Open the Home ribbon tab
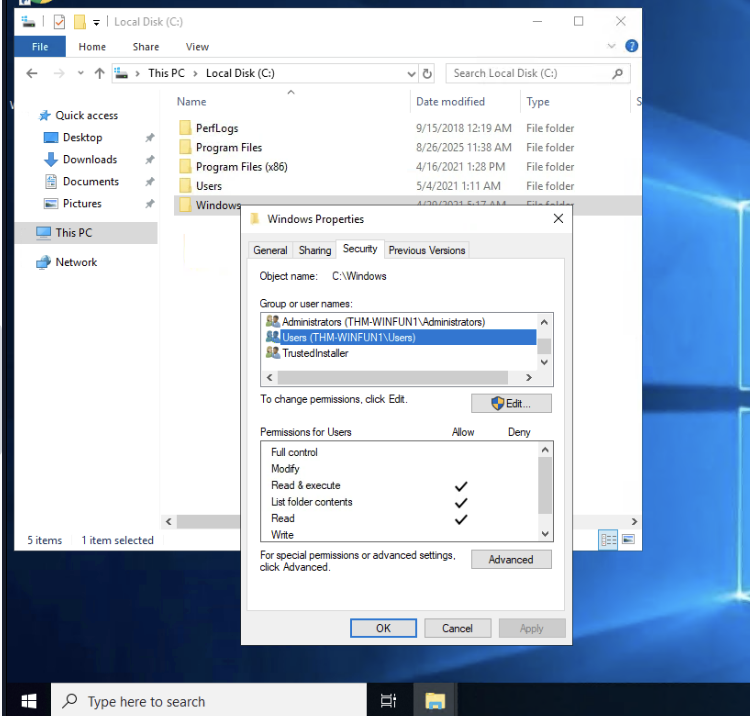Viewport: 750px width, 716px height. (92, 47)
